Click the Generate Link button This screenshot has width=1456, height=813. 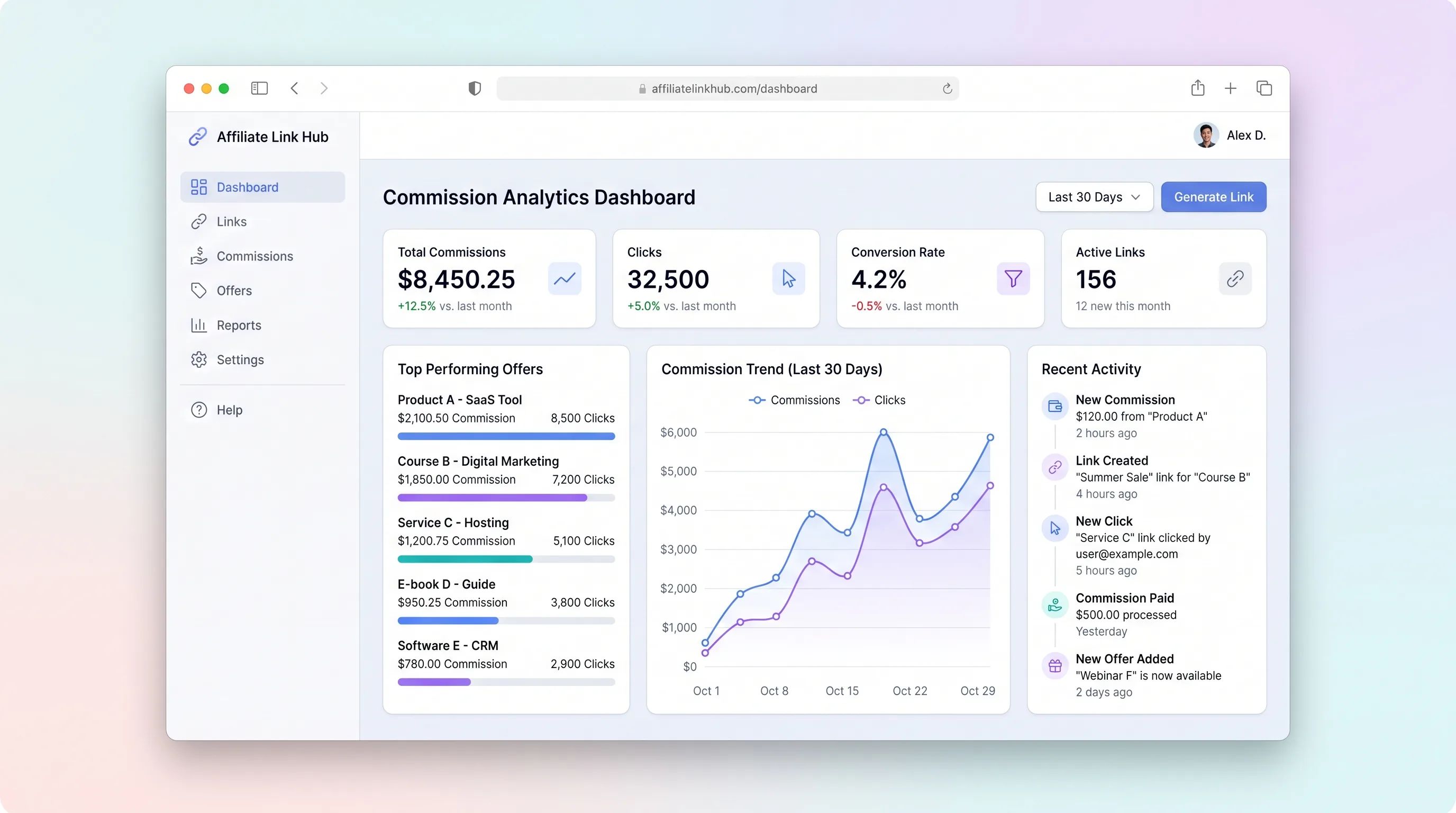click(x=1214, y=197)
